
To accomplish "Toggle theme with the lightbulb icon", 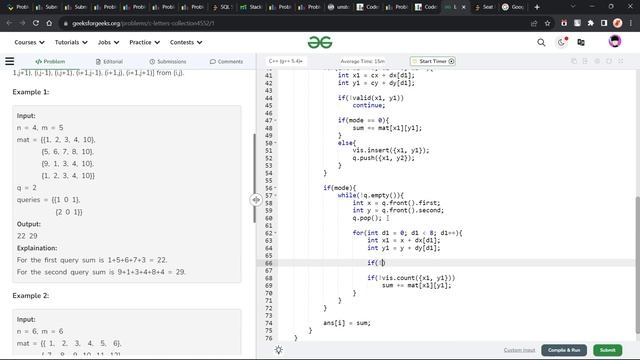I will point(279,350).
